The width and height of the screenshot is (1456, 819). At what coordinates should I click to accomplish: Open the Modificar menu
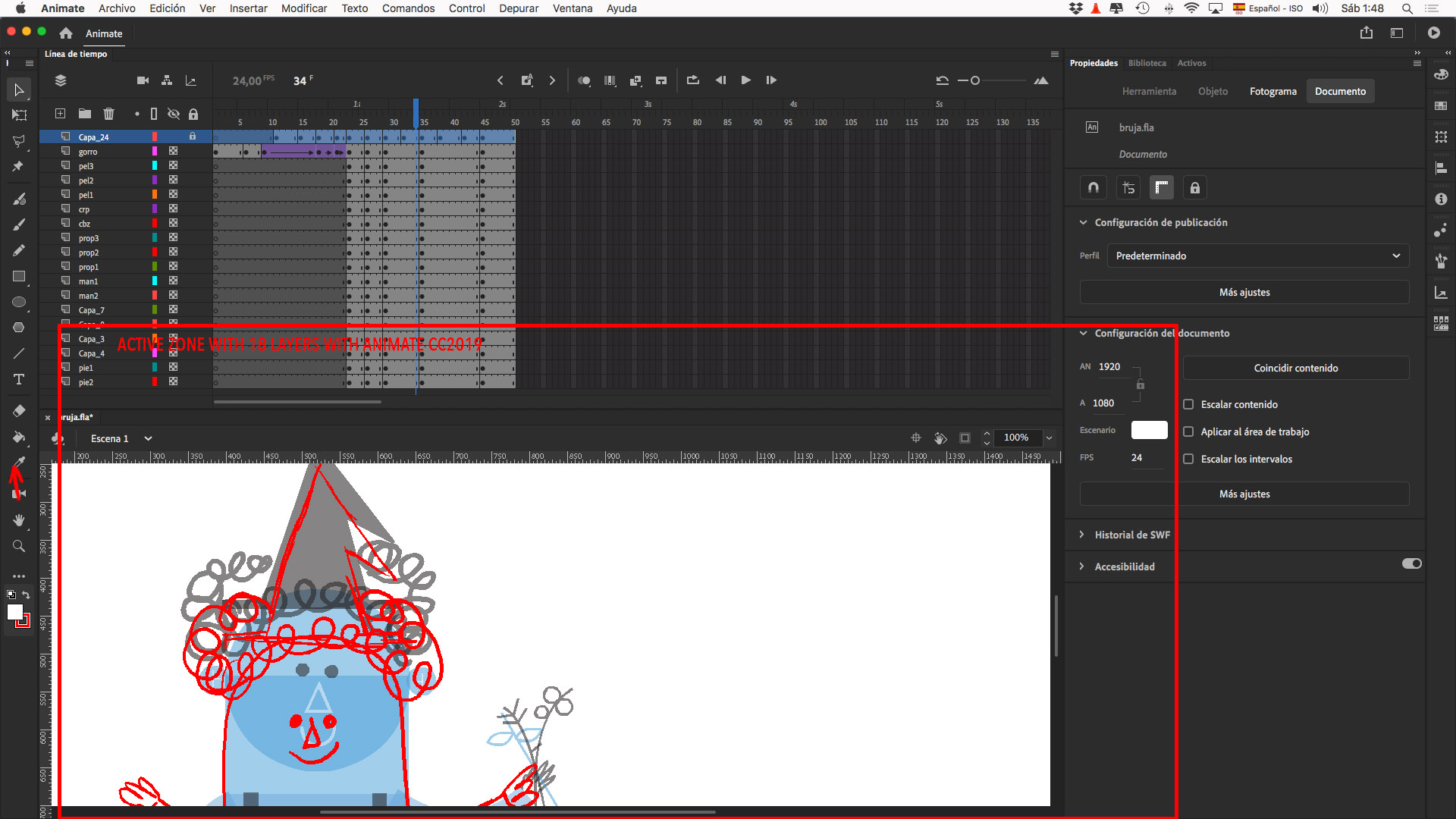(303, 8)
